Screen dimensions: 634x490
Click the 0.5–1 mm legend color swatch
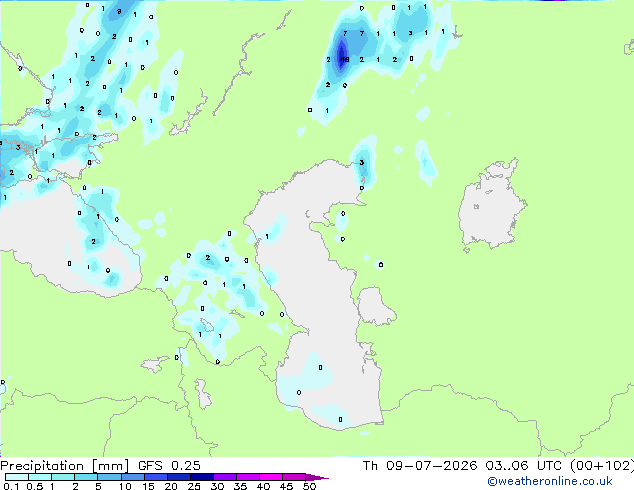pos(40,477)
